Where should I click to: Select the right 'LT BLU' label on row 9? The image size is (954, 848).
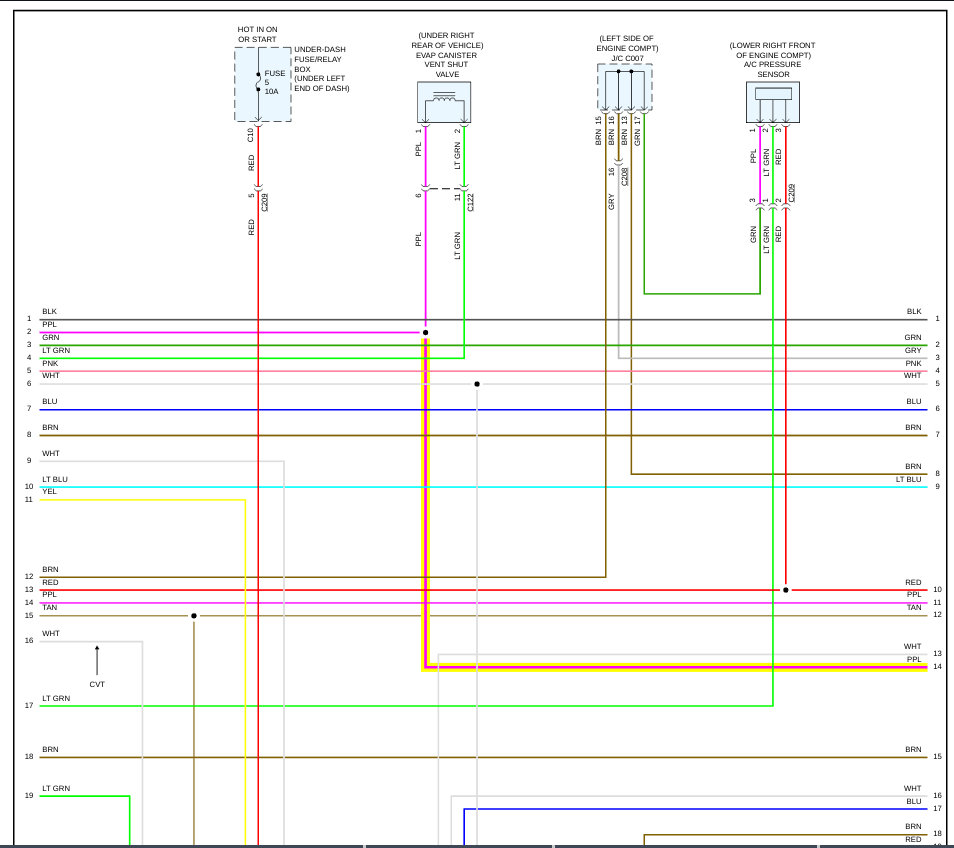pyautogui.click(x=908, y=479)
